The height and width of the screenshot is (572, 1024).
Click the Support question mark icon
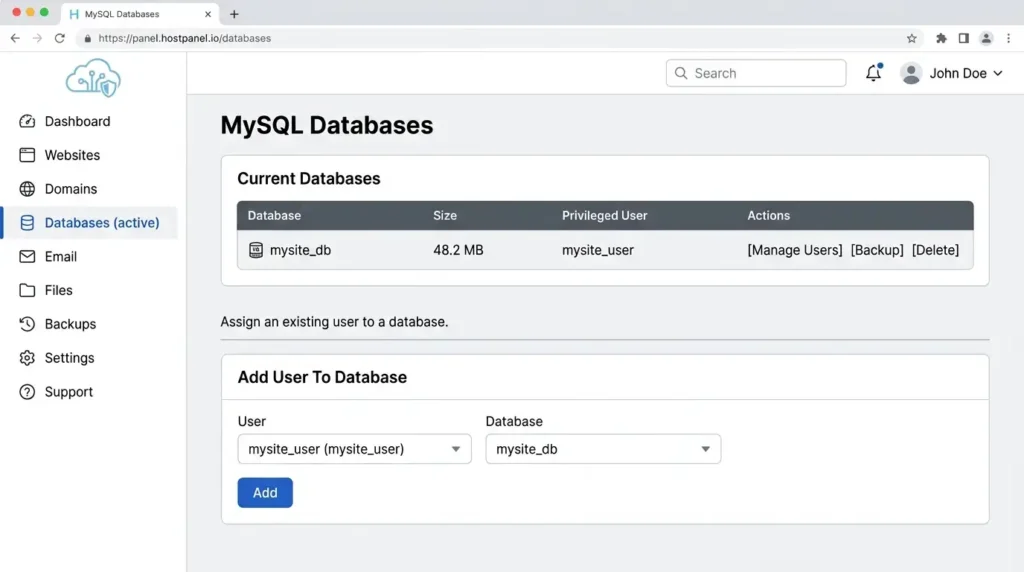point(27,392)
